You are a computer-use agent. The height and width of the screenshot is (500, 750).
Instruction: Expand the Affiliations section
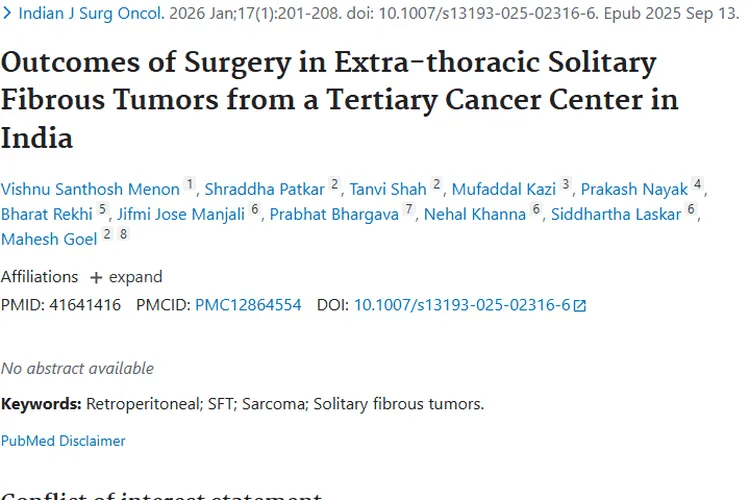pyautogui.click(x=135, y=277)
